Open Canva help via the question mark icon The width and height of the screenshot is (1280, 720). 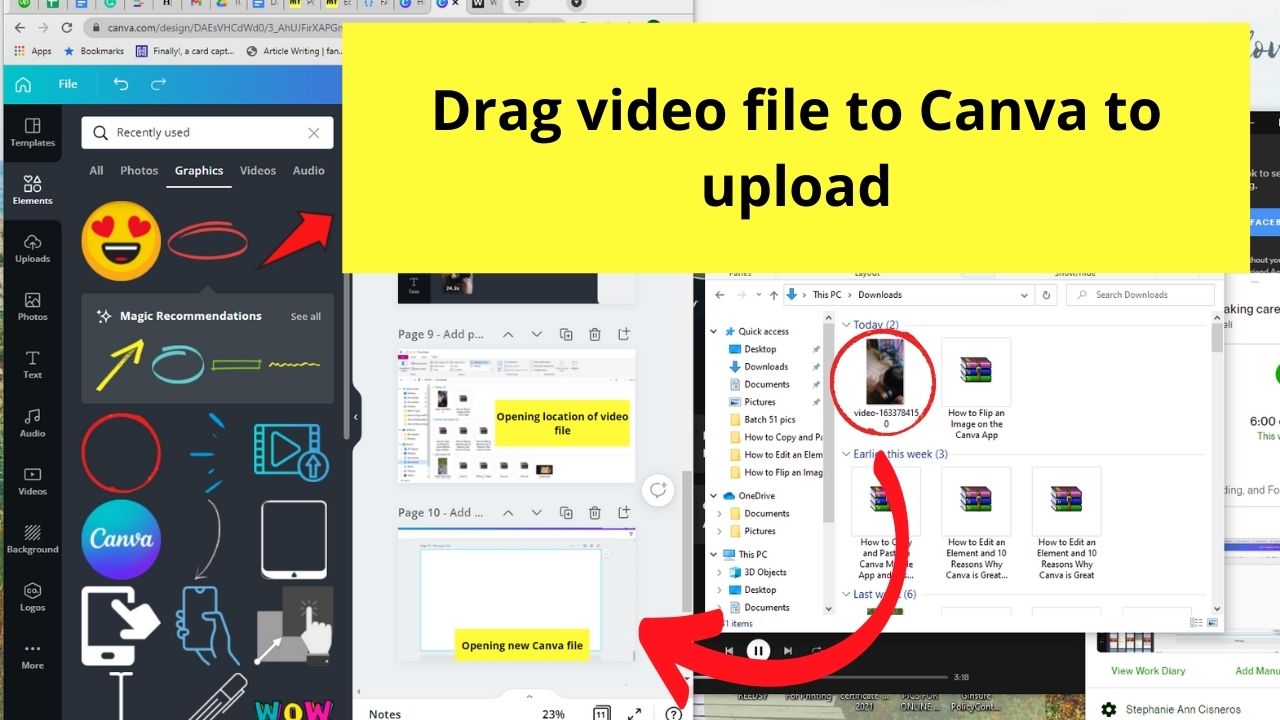pyautogui.click(x=673, y=713)
